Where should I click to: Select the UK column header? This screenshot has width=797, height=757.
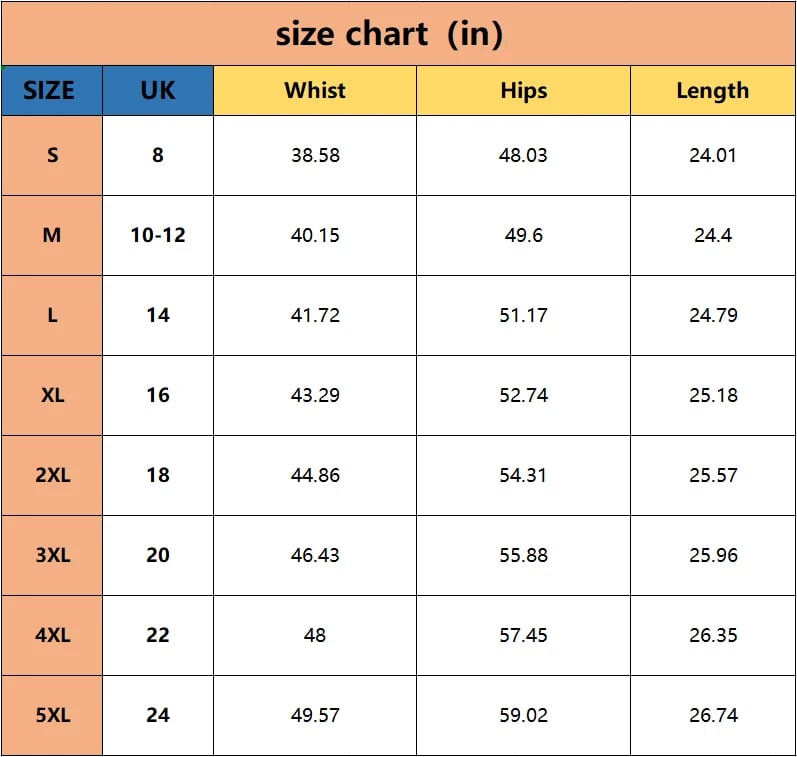pos(158,90)
